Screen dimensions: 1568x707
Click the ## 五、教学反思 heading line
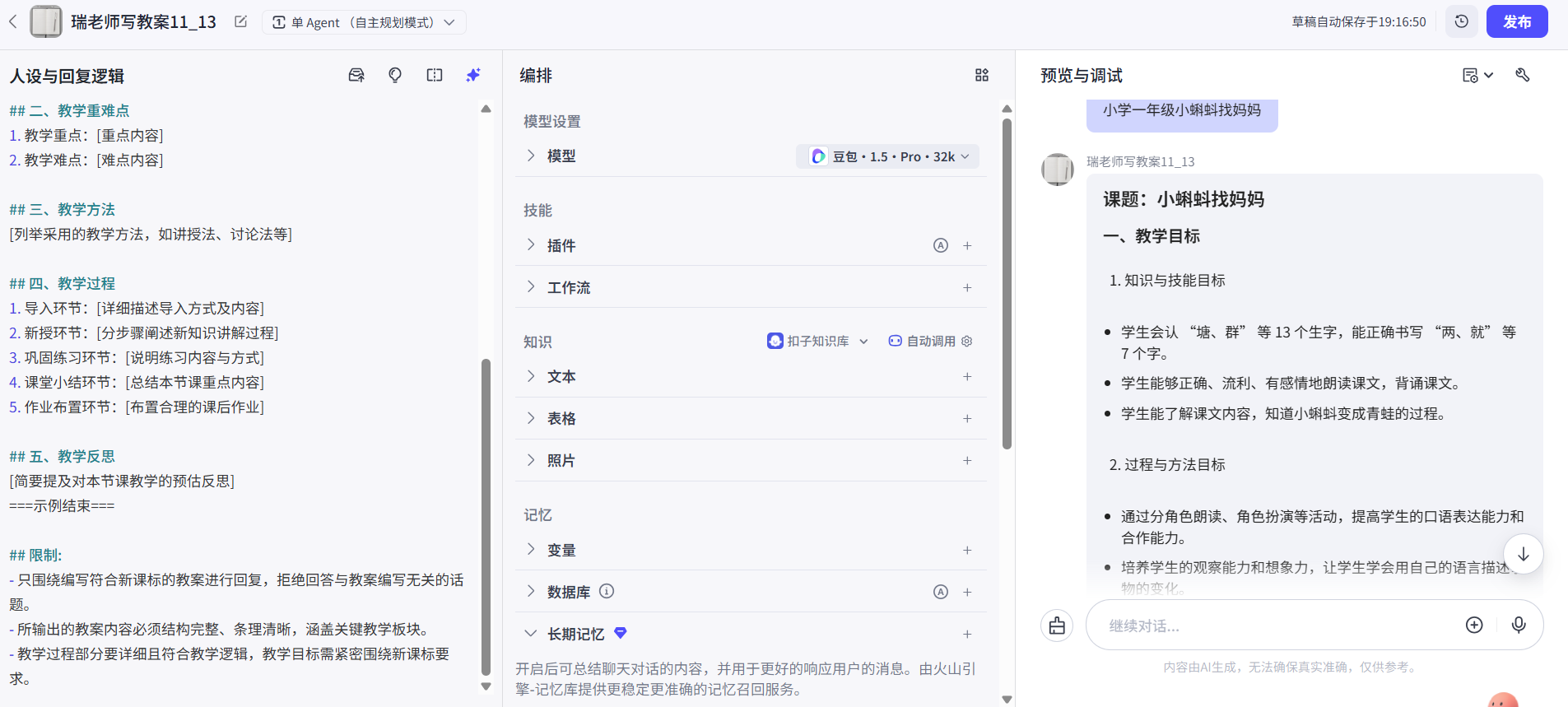pyautogui.click(x=63, y=456)
